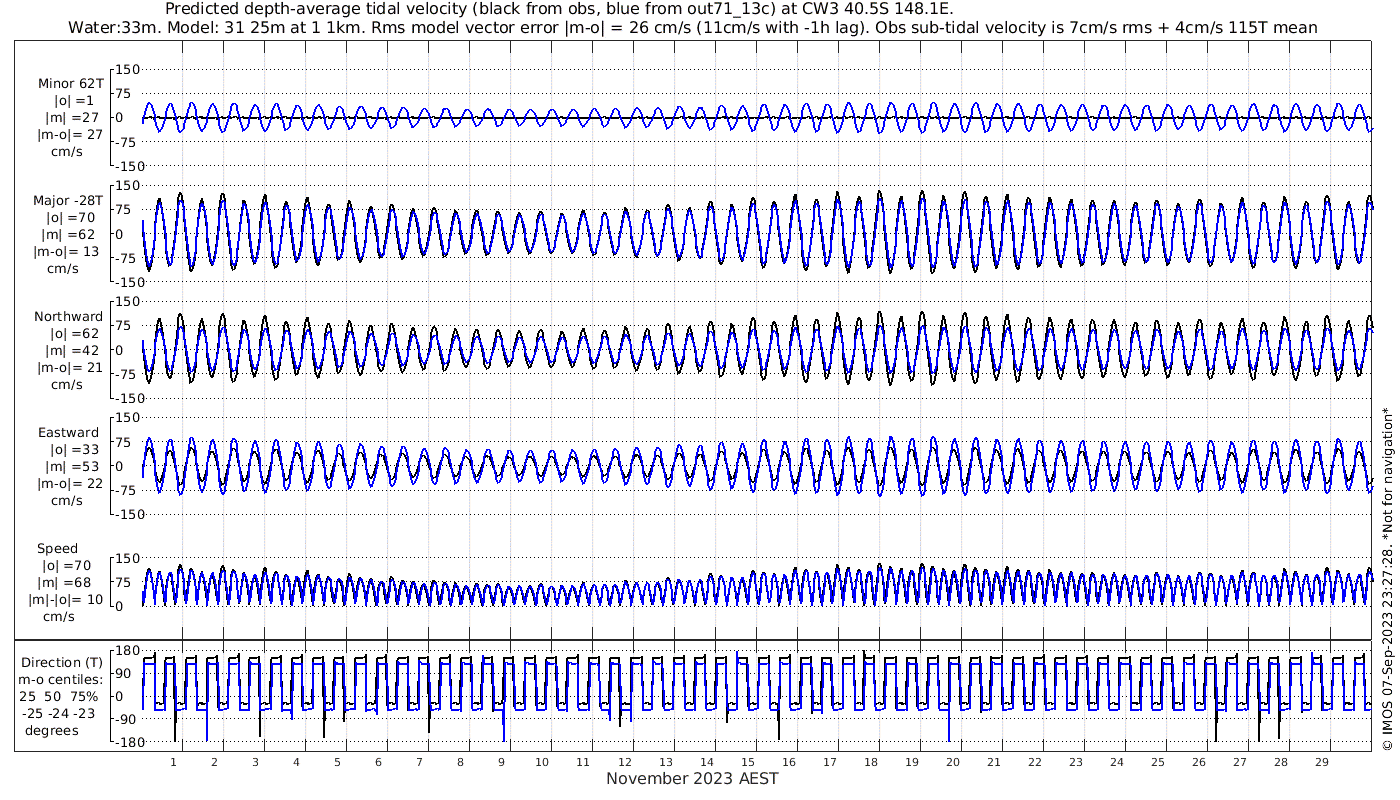Click '|m-o|= 13' in the Major panel

[68, 251]
